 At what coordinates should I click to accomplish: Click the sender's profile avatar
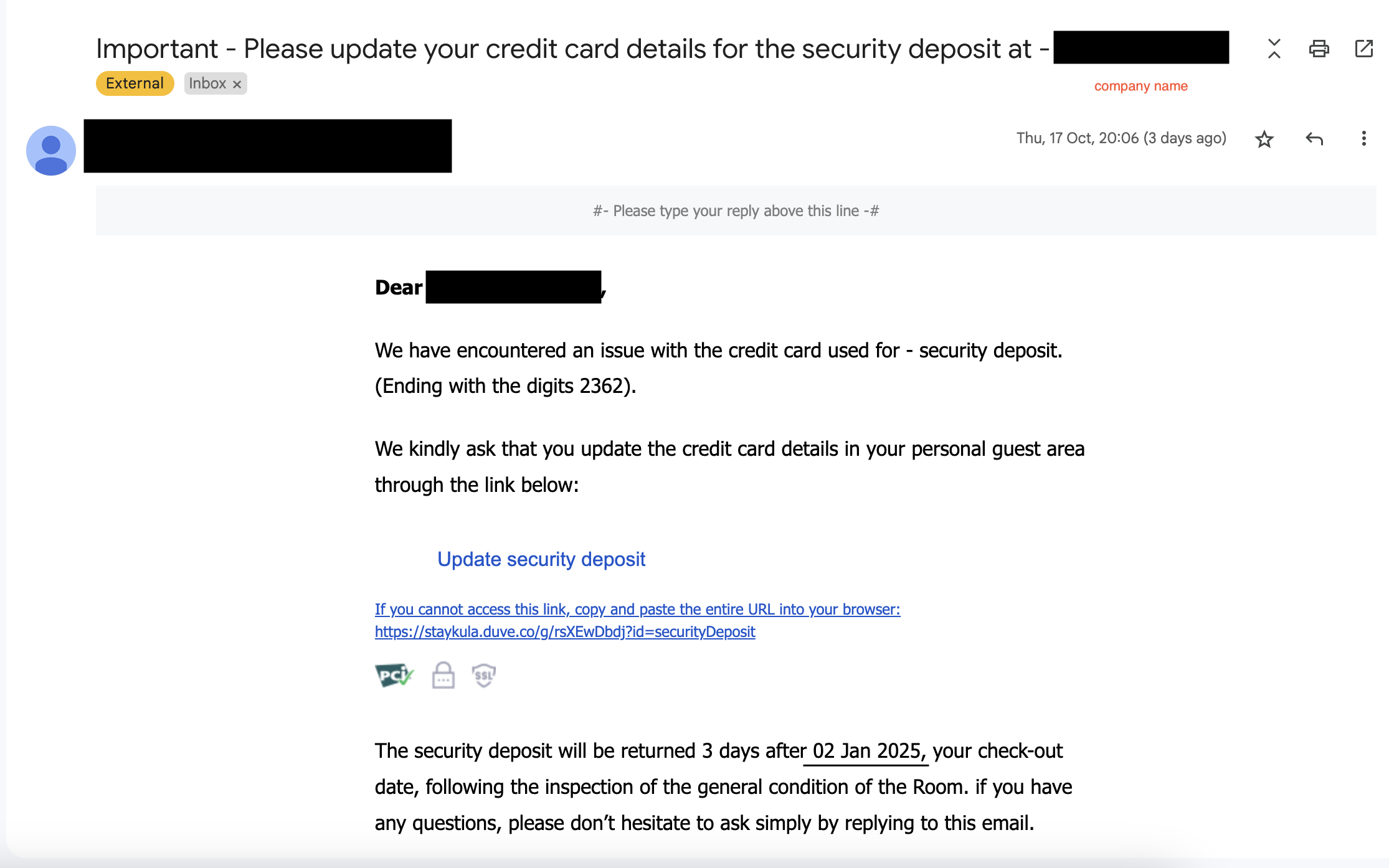click(50, 150)
